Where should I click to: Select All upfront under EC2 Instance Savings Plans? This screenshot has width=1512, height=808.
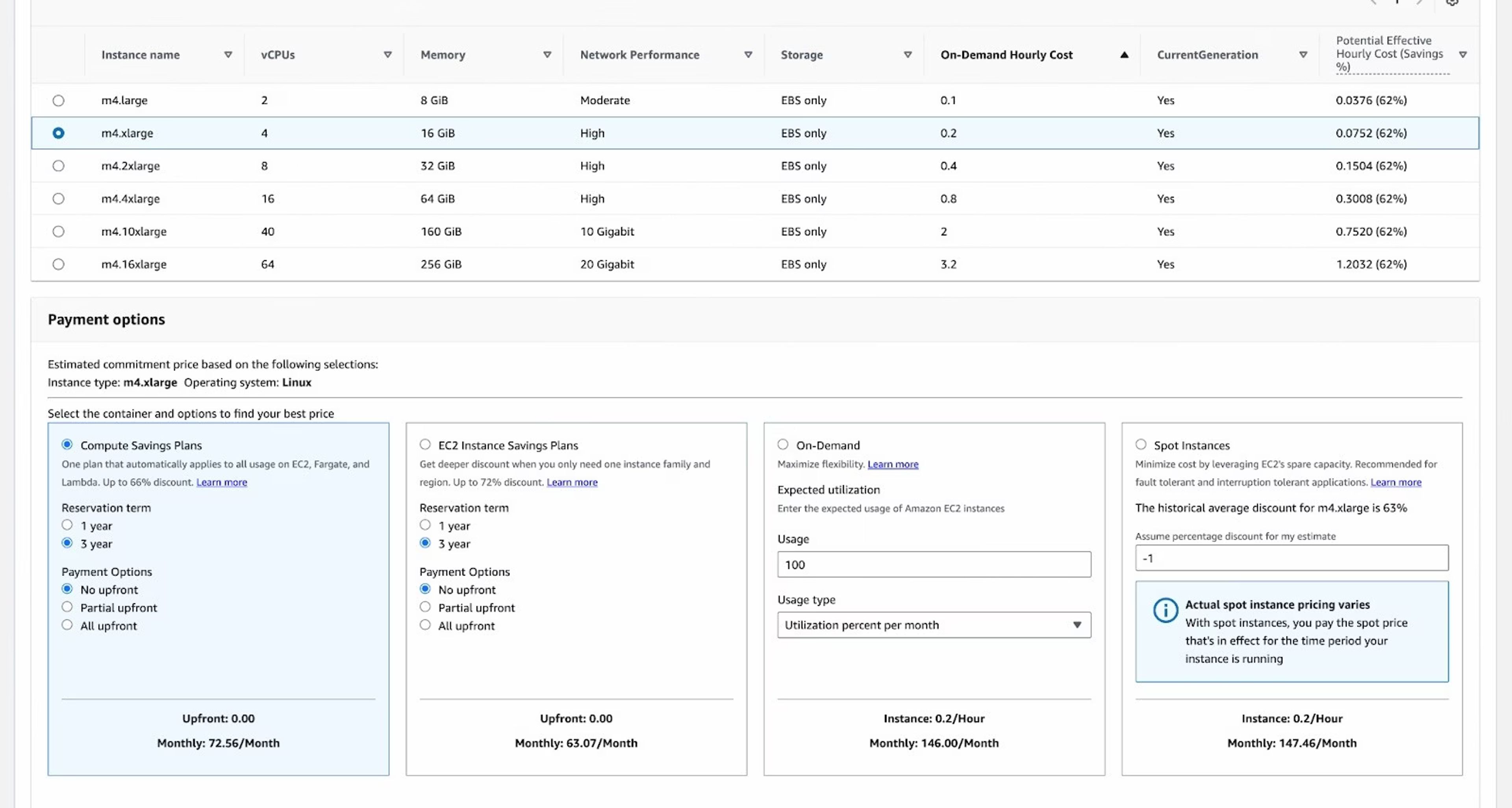click(x=425, y=625)
